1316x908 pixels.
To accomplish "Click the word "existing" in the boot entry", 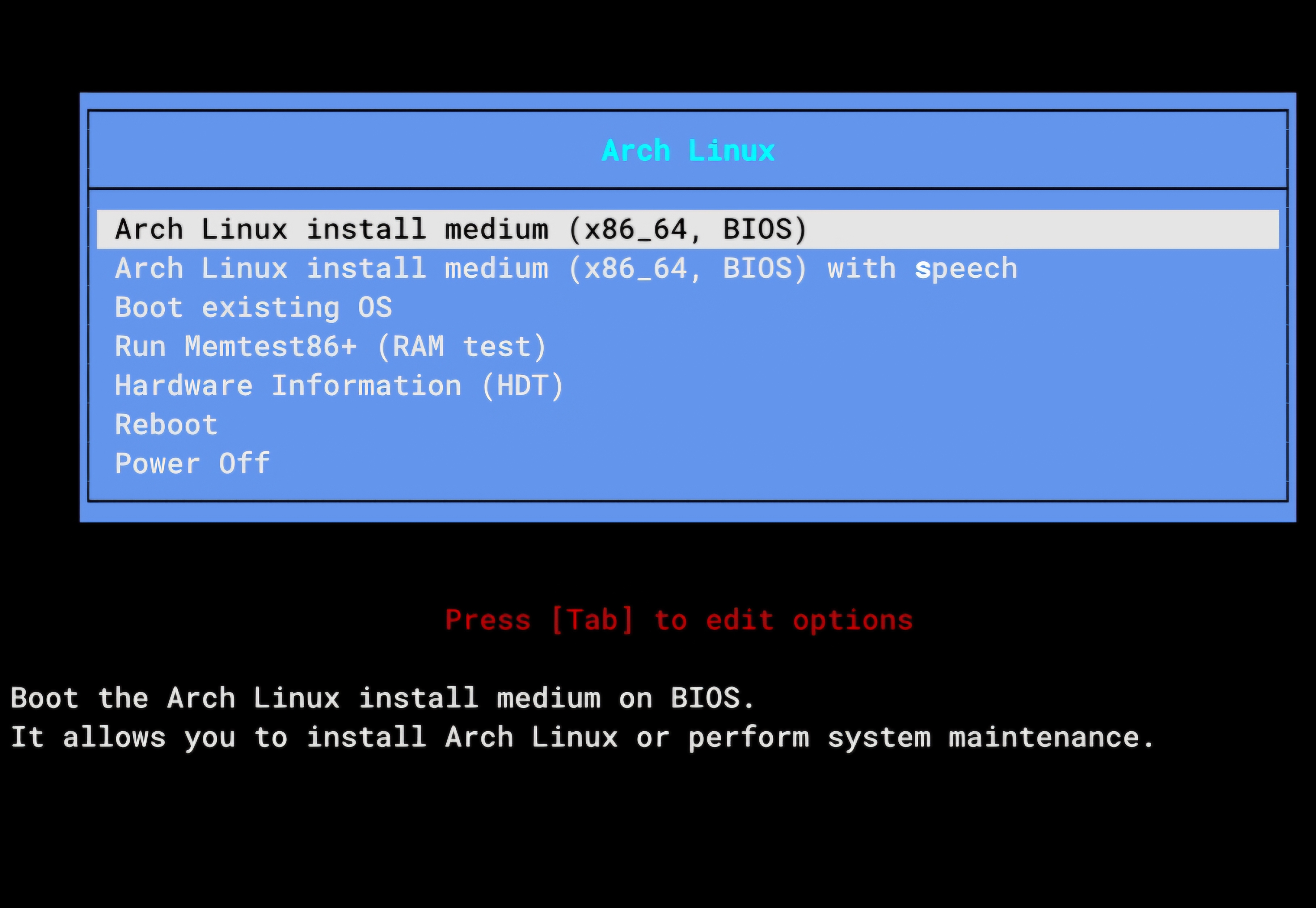I will point(271,308).
